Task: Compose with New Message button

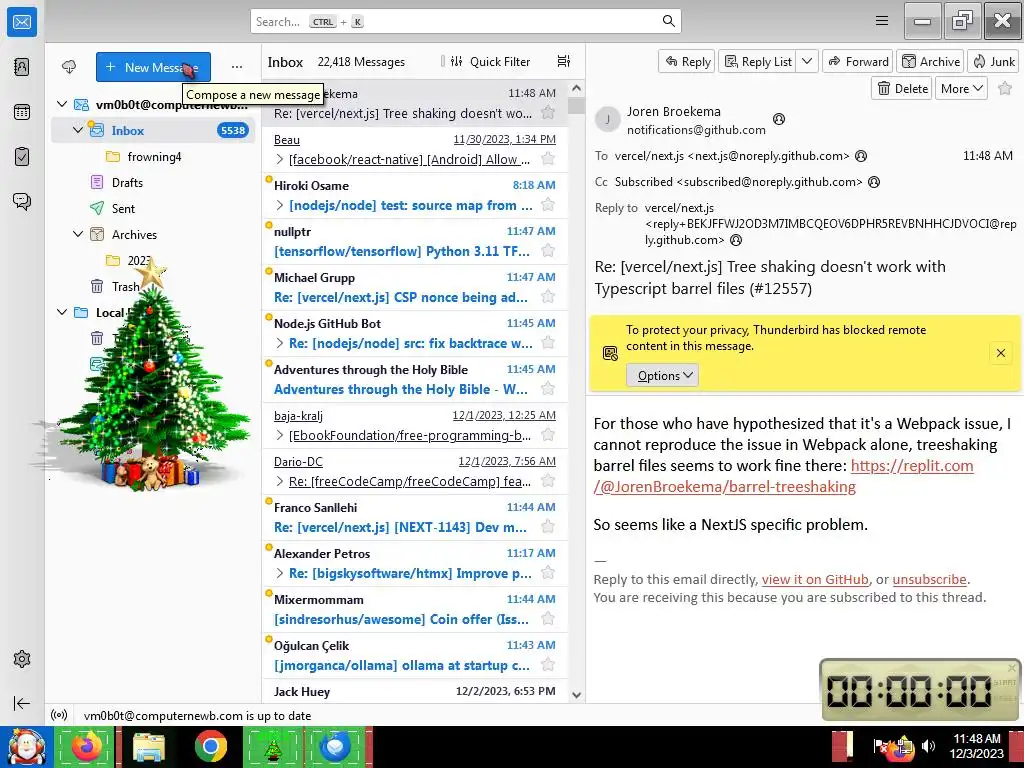Action: (153, 67)
